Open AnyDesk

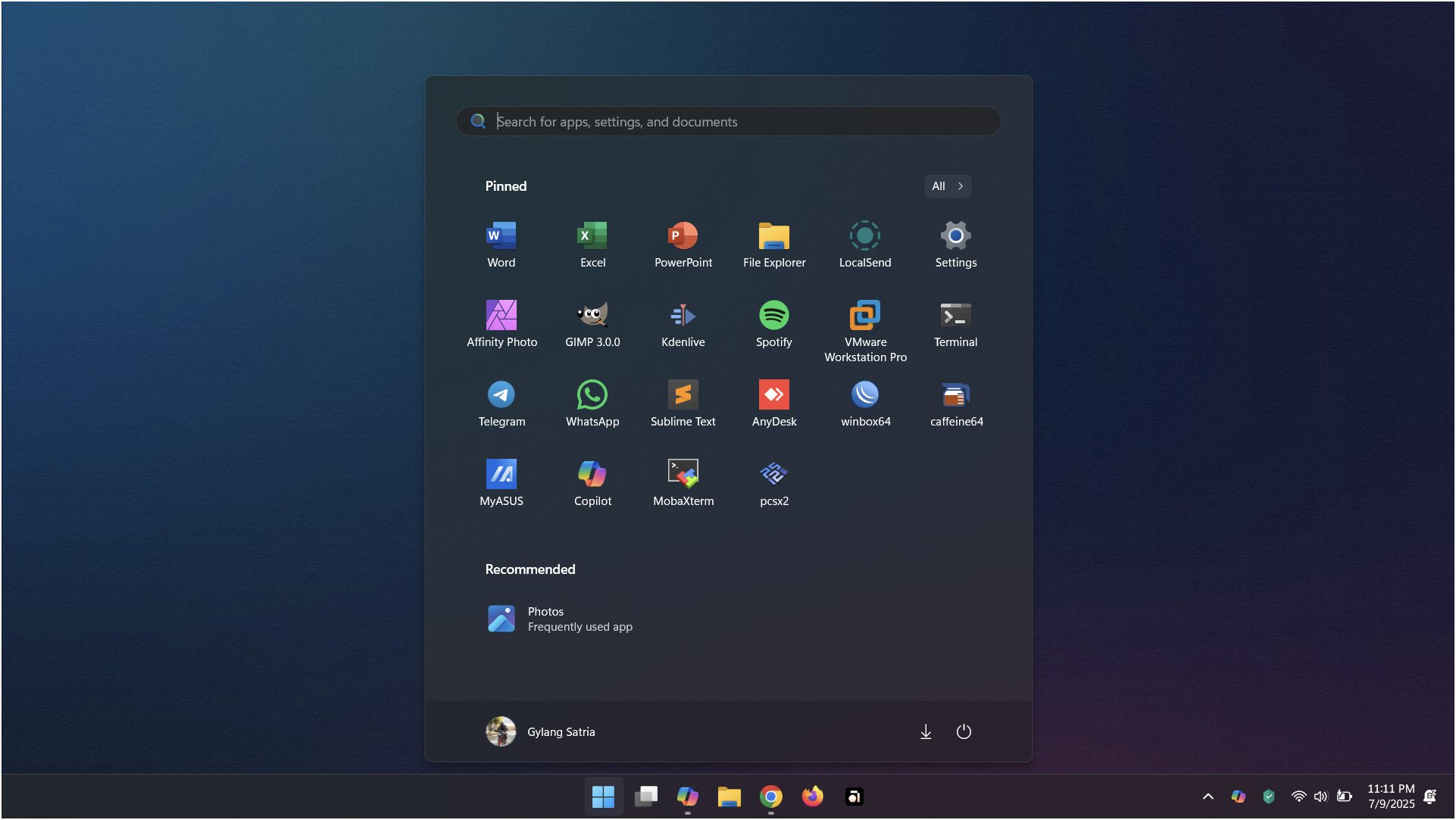[x=774, y=405]
